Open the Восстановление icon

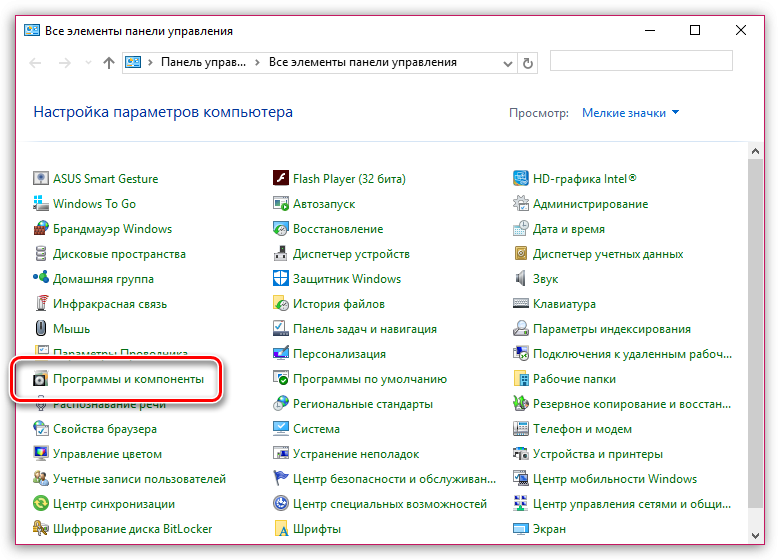[281, 228]
